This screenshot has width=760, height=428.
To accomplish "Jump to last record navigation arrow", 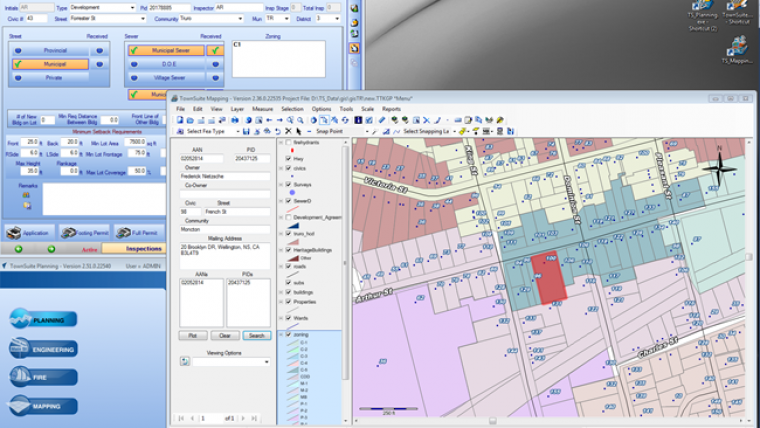I will 253,418.
